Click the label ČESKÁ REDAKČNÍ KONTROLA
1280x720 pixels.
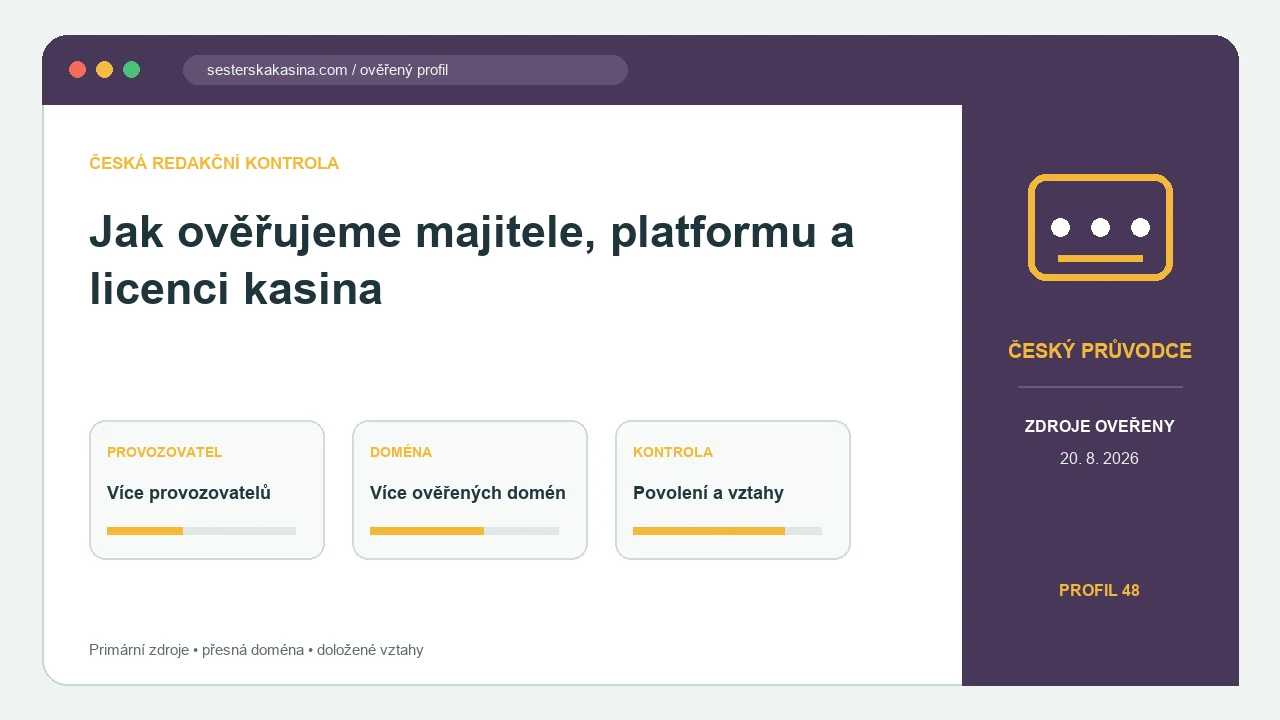[x=214, y=163]
